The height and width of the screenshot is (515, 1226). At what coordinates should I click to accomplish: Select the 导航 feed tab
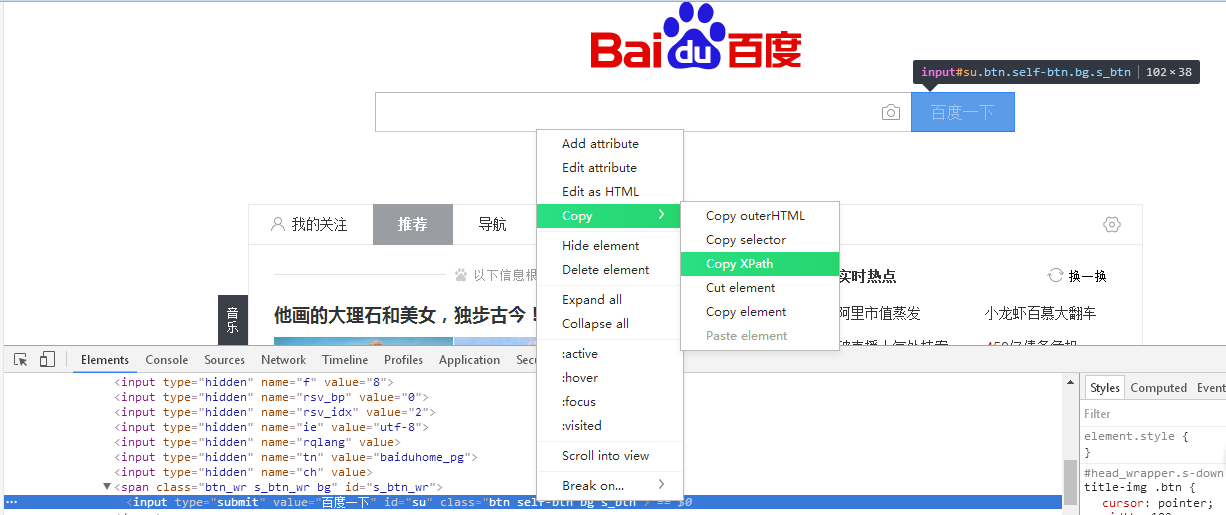[492, 225]
